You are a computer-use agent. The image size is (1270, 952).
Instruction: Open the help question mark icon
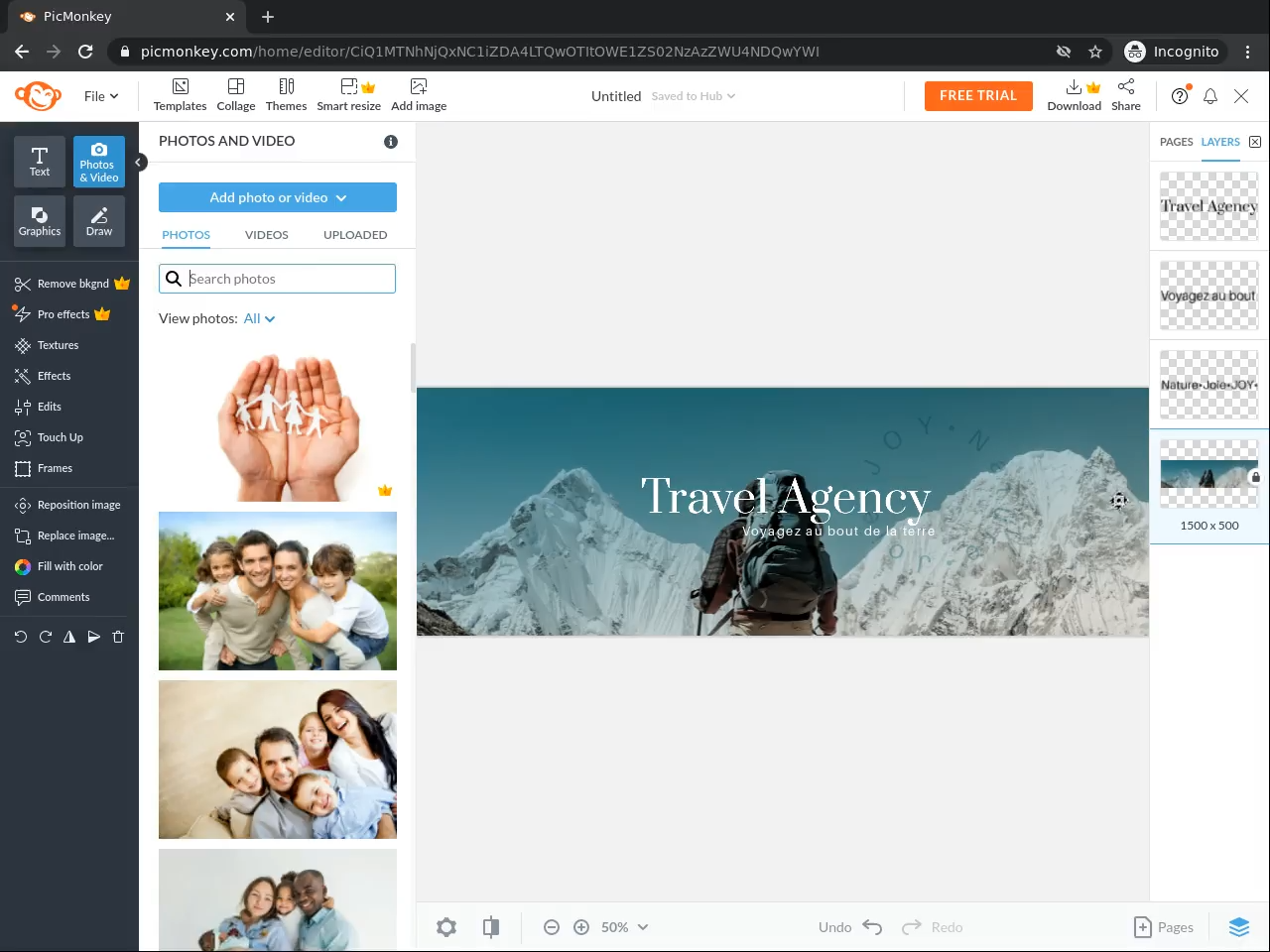coord(1180,96)
